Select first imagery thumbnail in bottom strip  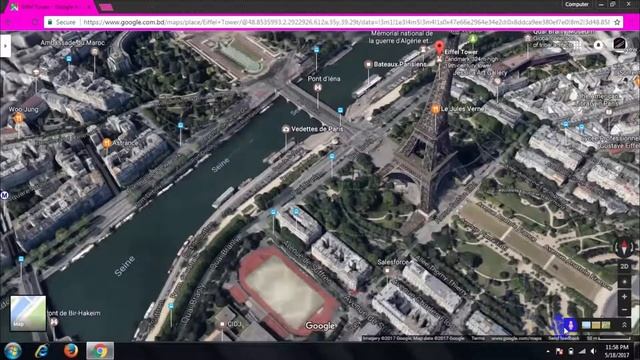click(x=586, y=325)
